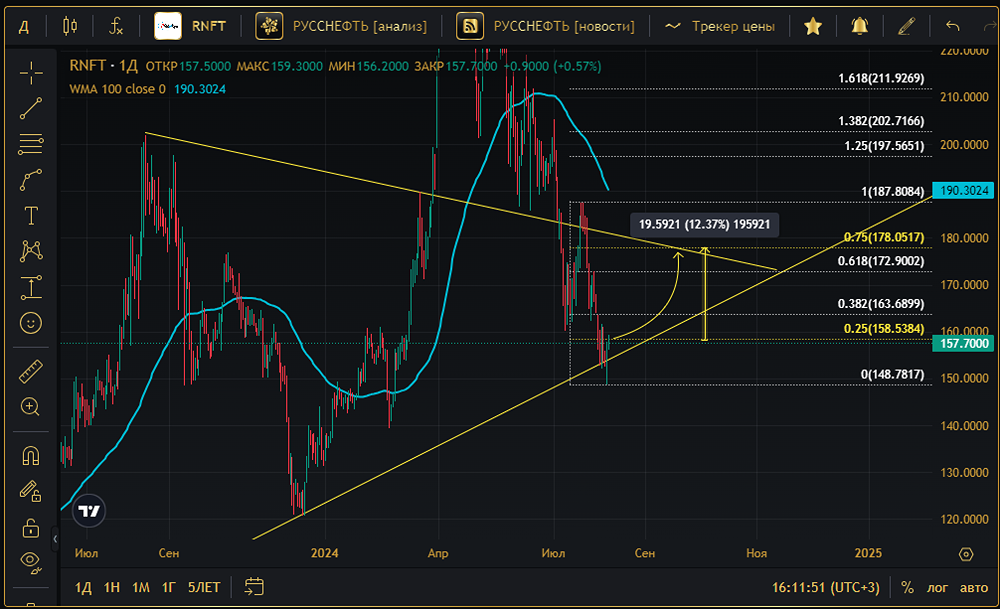
Task: Select the crosshair cursor tool
Action: [31, 73]
